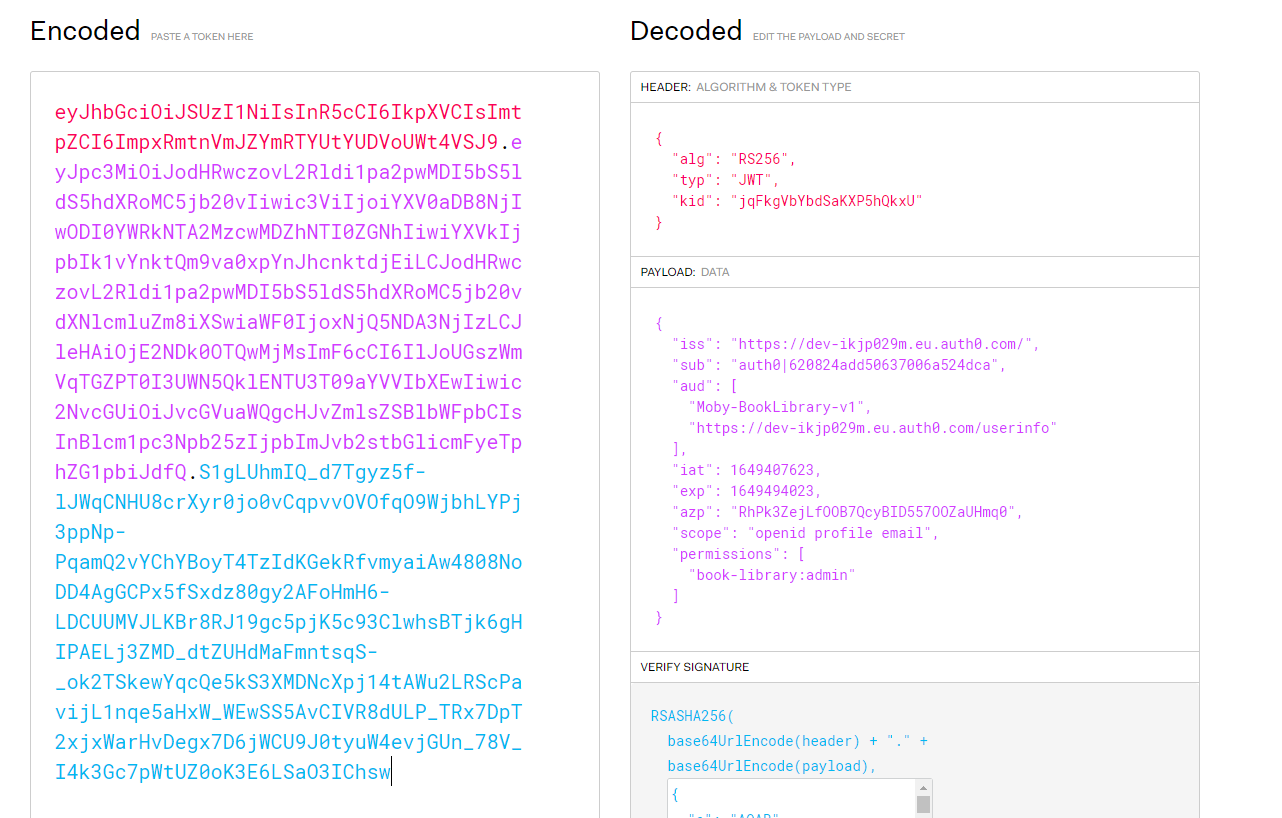Click the scrollbar thumb in the public key box
Screen dimensions: 1282x818
(x=923, y=805)
